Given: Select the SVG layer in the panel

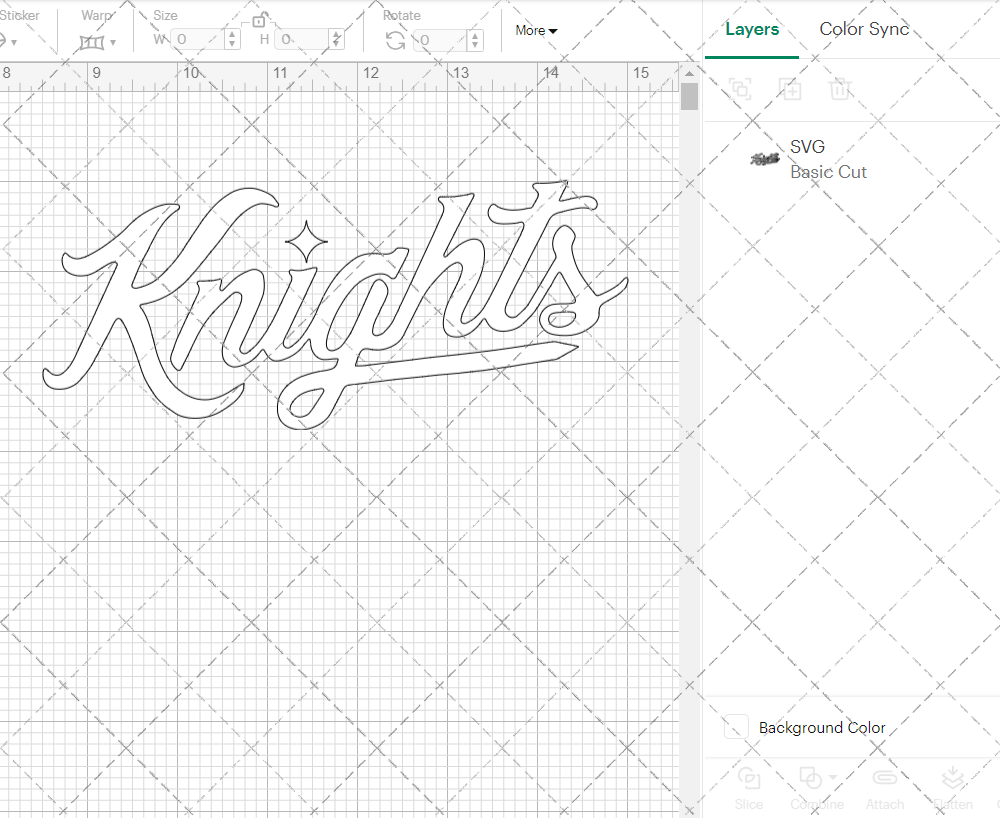Looking at the screenshot, I should pyautogui.click(x=807, y=146).
